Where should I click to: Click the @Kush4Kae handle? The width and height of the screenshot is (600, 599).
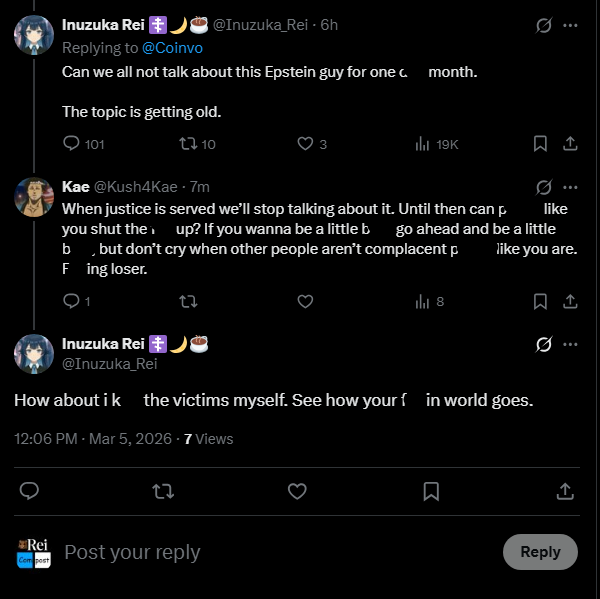pos(135,187)
